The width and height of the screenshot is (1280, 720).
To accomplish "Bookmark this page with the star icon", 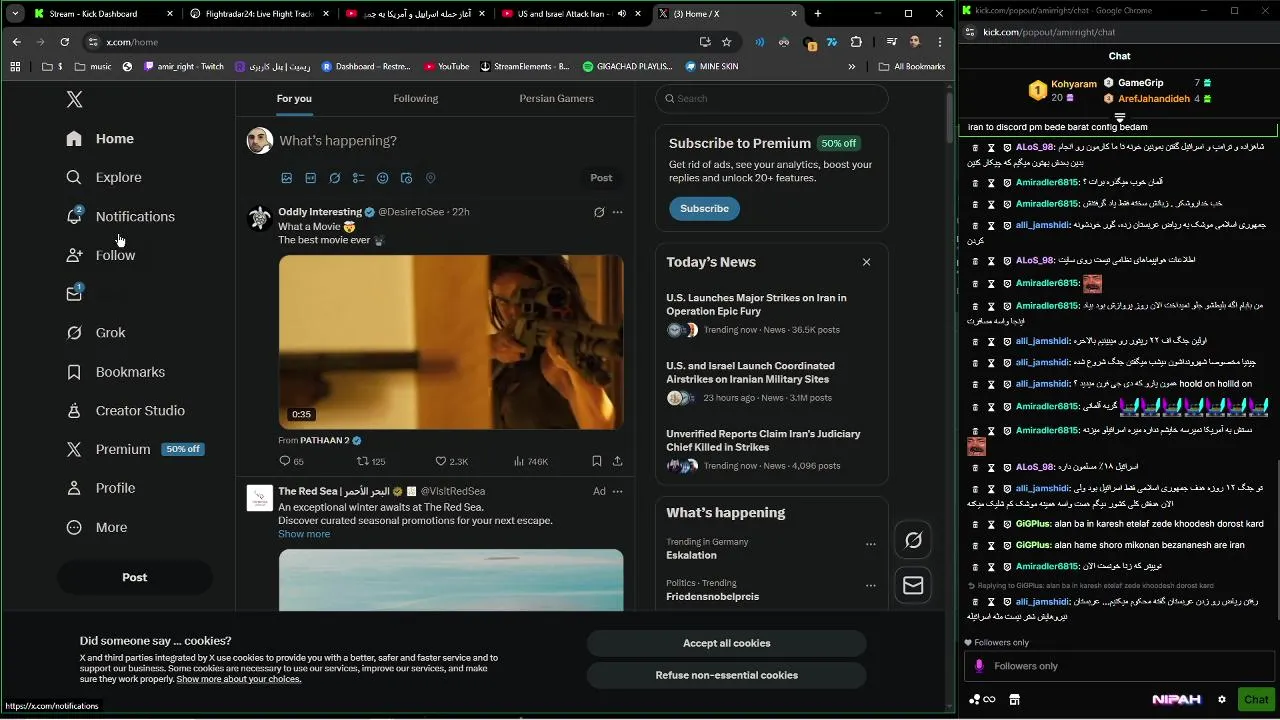I will point(726,42).
